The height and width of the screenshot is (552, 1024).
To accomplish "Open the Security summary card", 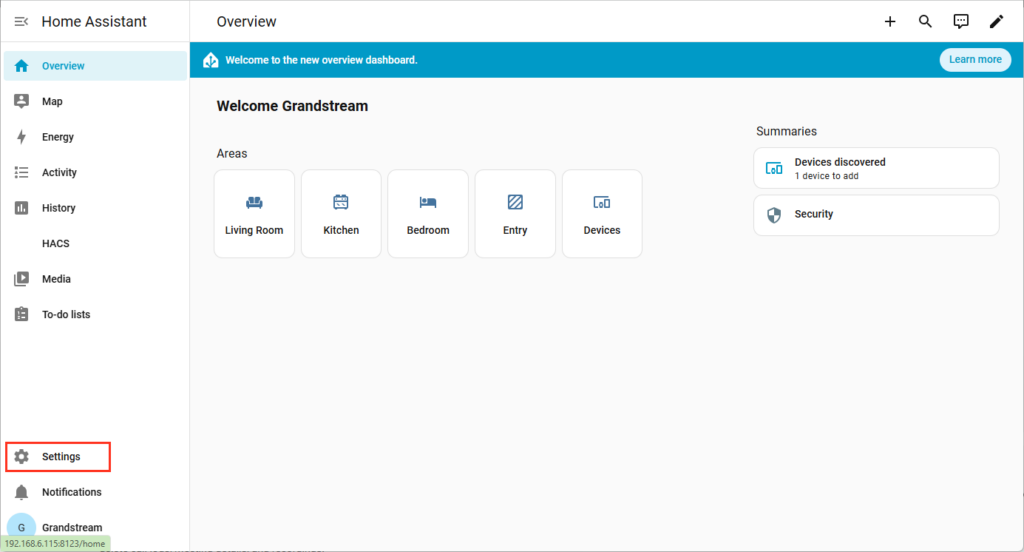I will 876,215.
